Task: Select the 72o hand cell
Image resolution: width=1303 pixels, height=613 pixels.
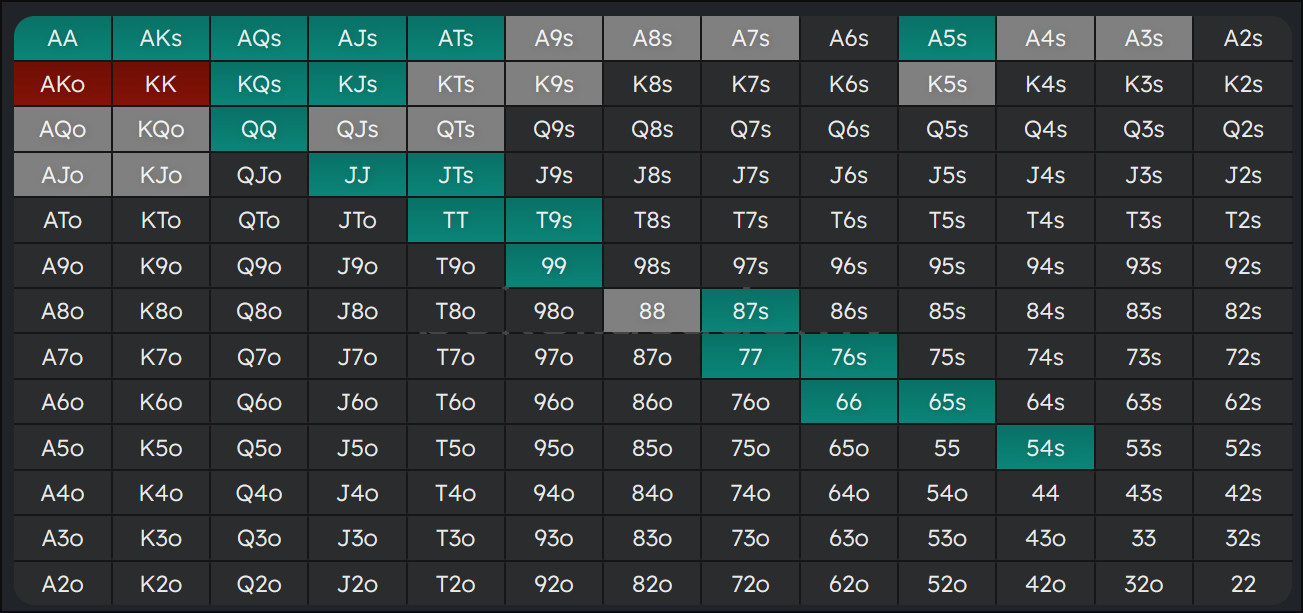Action: pyautogui.click(x=750, y=585)
